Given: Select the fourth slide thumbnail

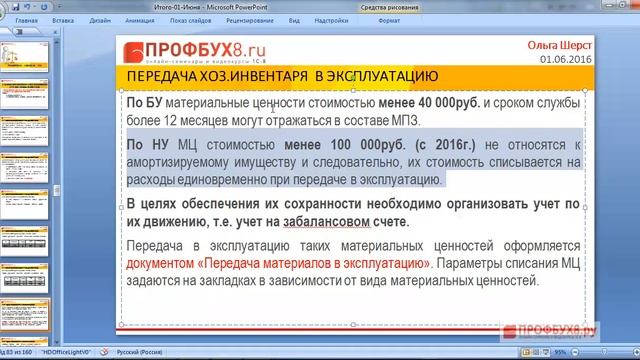Looking at the screenshot, I should coord(24,167).
